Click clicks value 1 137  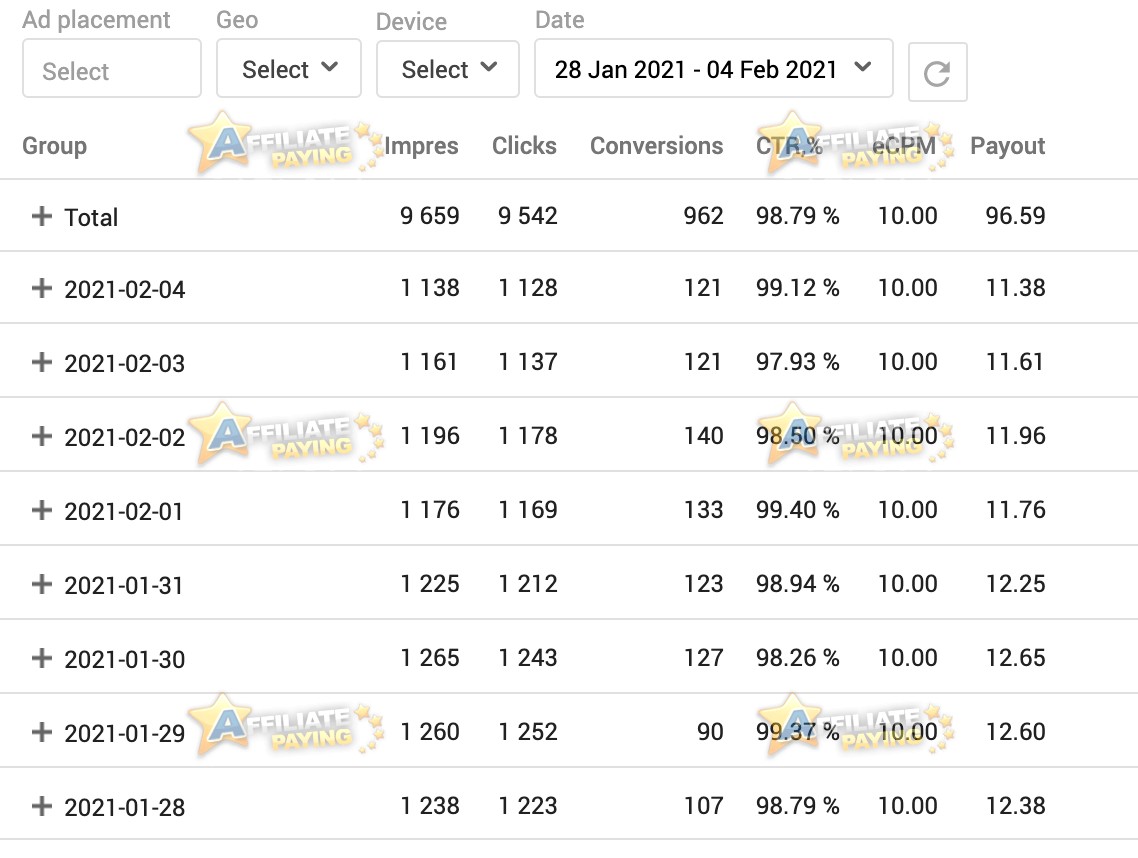point(528,361)
